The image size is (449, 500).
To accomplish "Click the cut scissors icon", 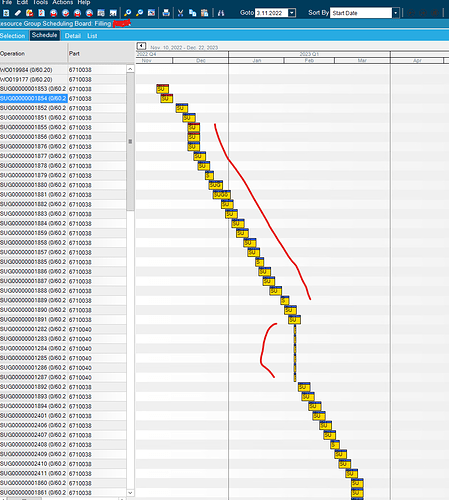I will point(180,13).
